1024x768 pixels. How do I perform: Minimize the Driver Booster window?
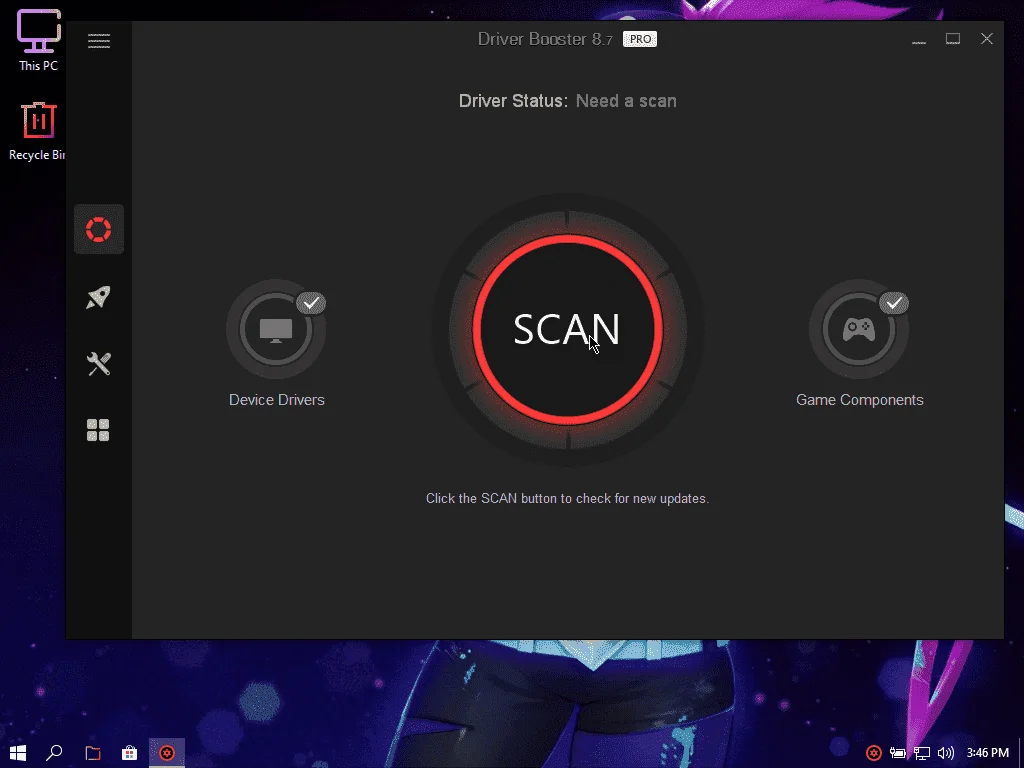point(919,40)
